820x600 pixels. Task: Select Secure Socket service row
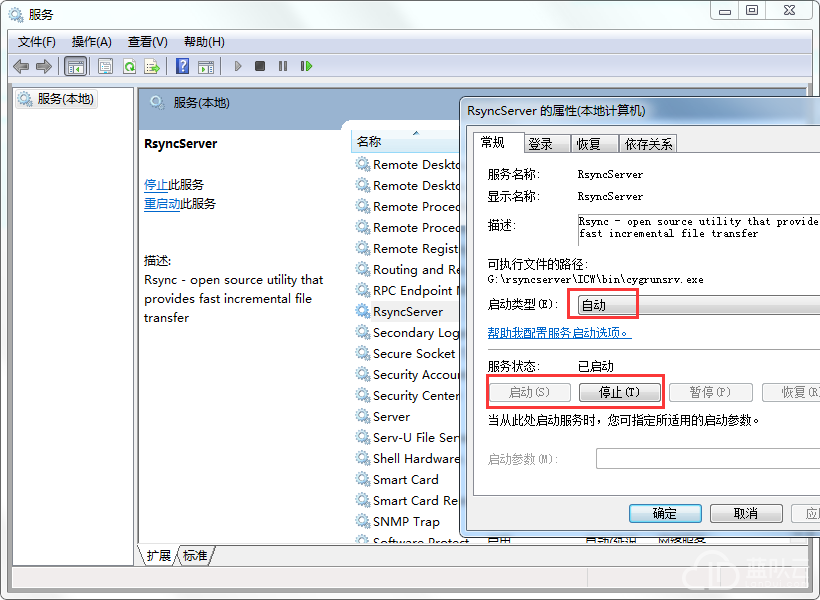coord(407,354)
